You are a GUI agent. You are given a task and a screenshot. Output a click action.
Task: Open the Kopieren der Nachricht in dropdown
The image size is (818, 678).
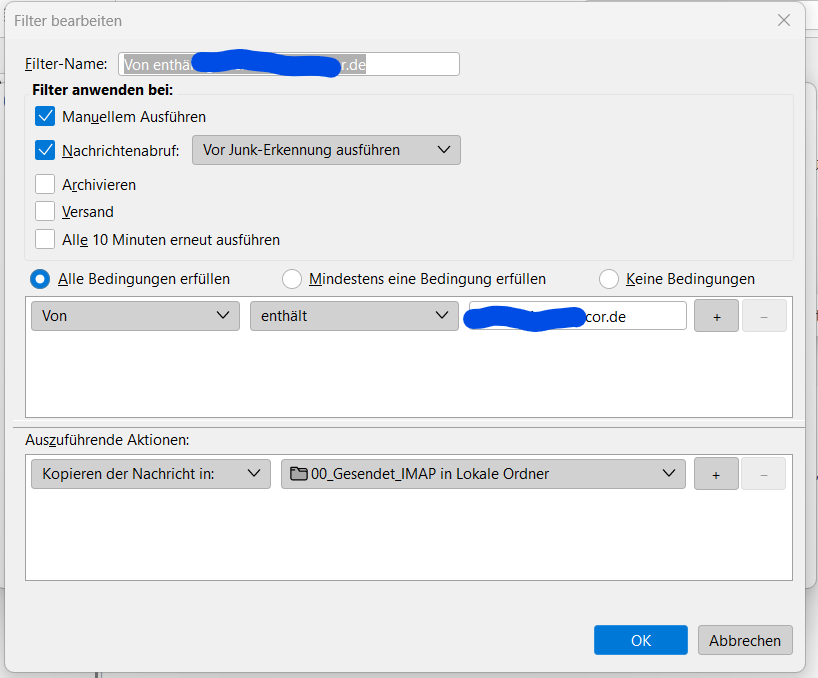[x=151, y=474]
